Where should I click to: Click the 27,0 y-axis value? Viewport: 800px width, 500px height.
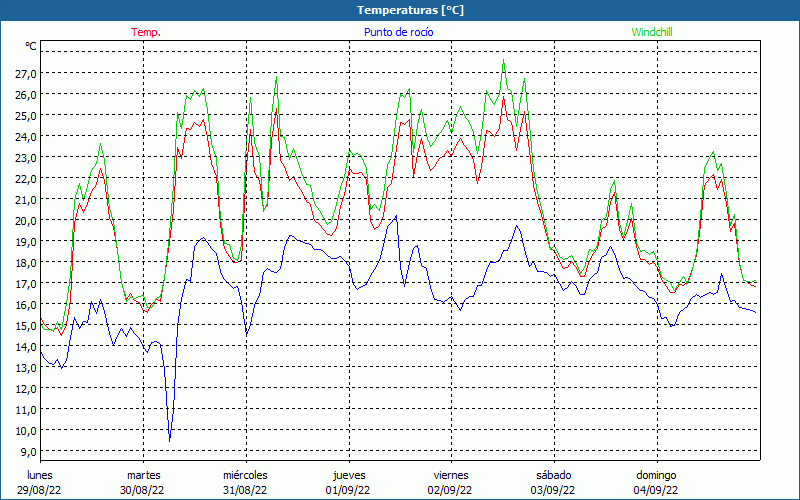coord(26,73)
